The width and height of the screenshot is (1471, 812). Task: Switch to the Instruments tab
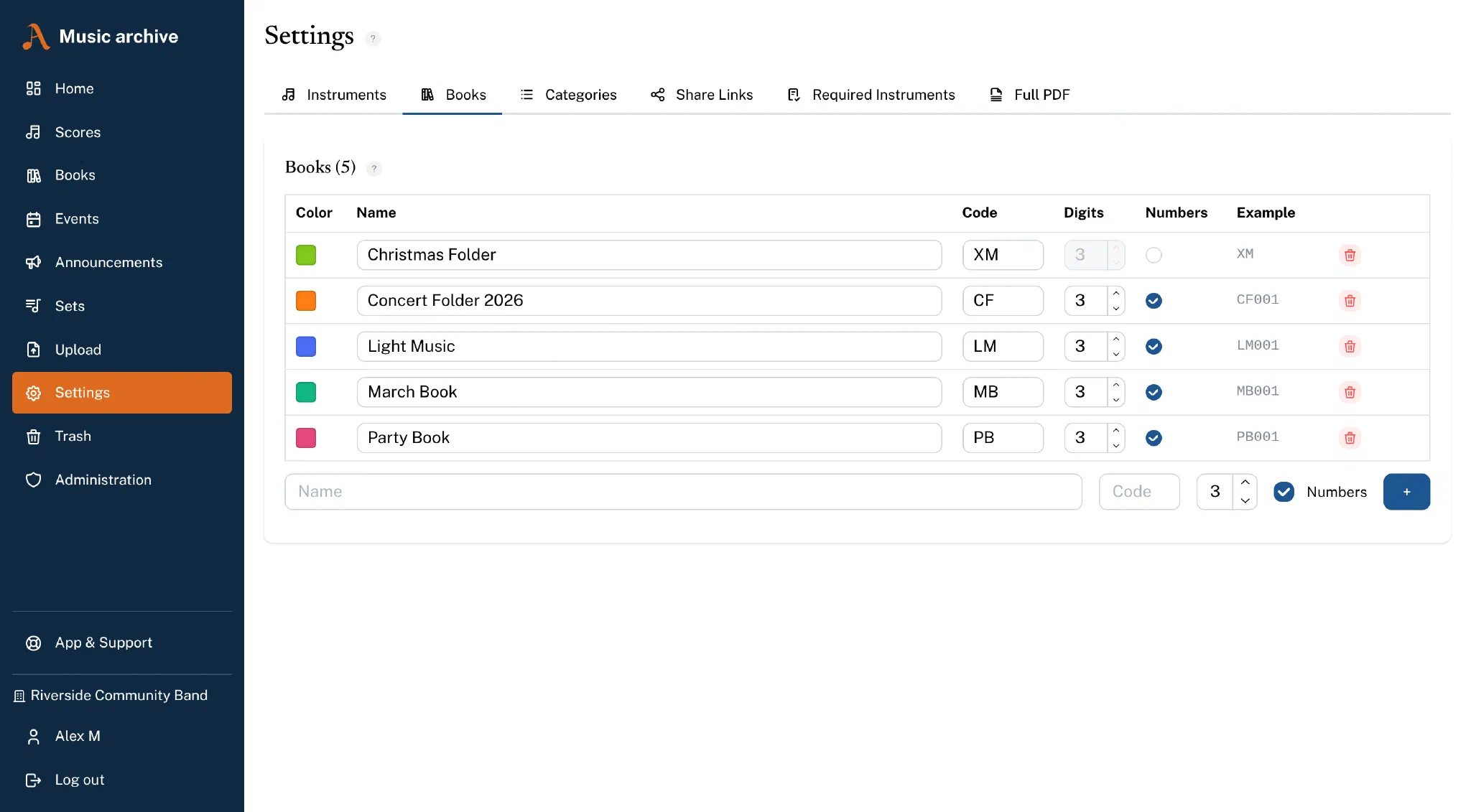333,95
